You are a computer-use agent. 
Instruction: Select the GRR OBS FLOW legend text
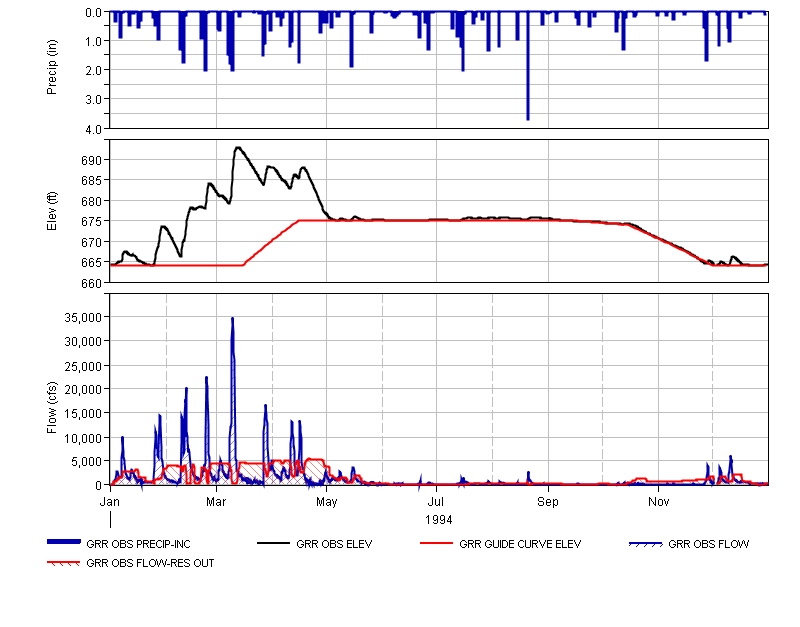[x=708, y=545]
